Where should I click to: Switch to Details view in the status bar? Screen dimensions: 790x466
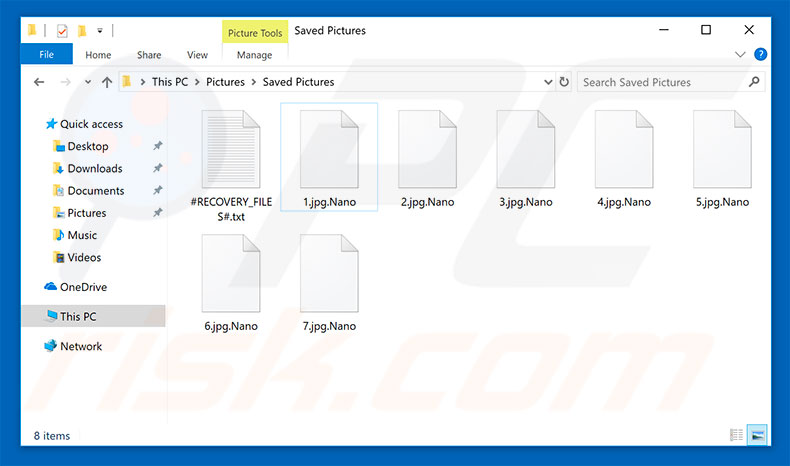(736, 435)
